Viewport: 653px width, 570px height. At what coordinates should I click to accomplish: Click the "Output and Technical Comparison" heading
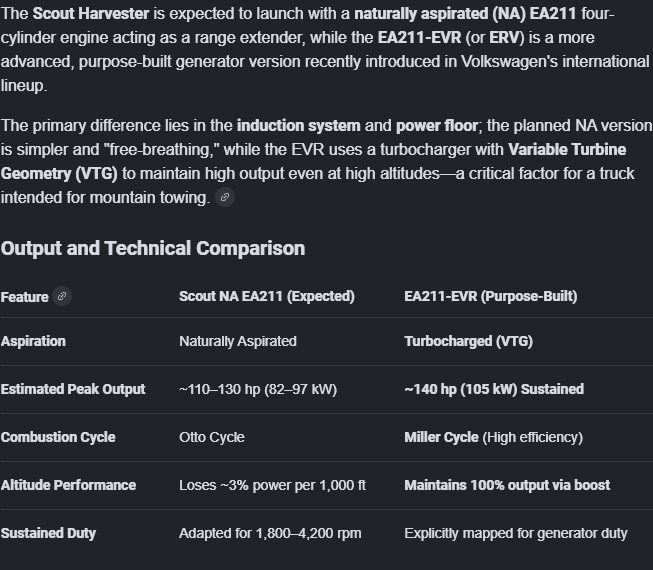153,248
